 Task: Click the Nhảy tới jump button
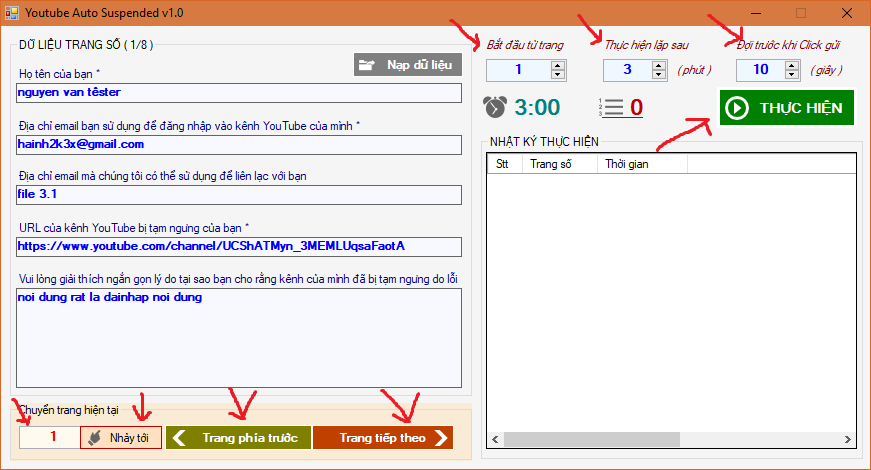tap(121, 437)
